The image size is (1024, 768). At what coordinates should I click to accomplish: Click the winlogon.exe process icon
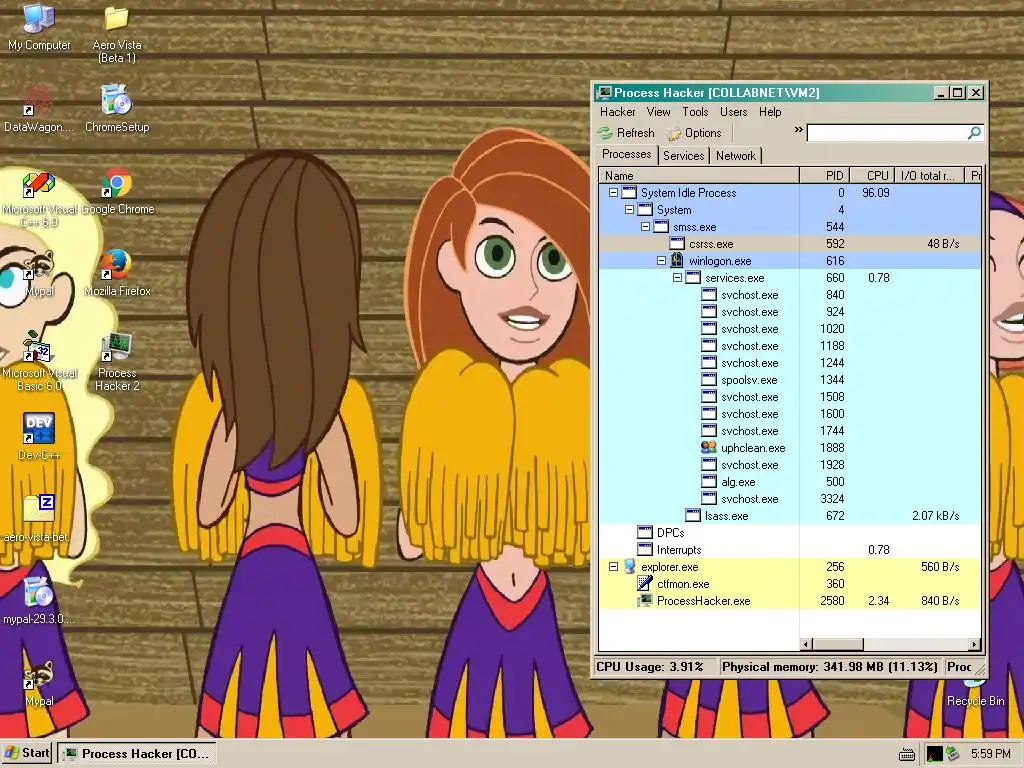coord(677,261)
